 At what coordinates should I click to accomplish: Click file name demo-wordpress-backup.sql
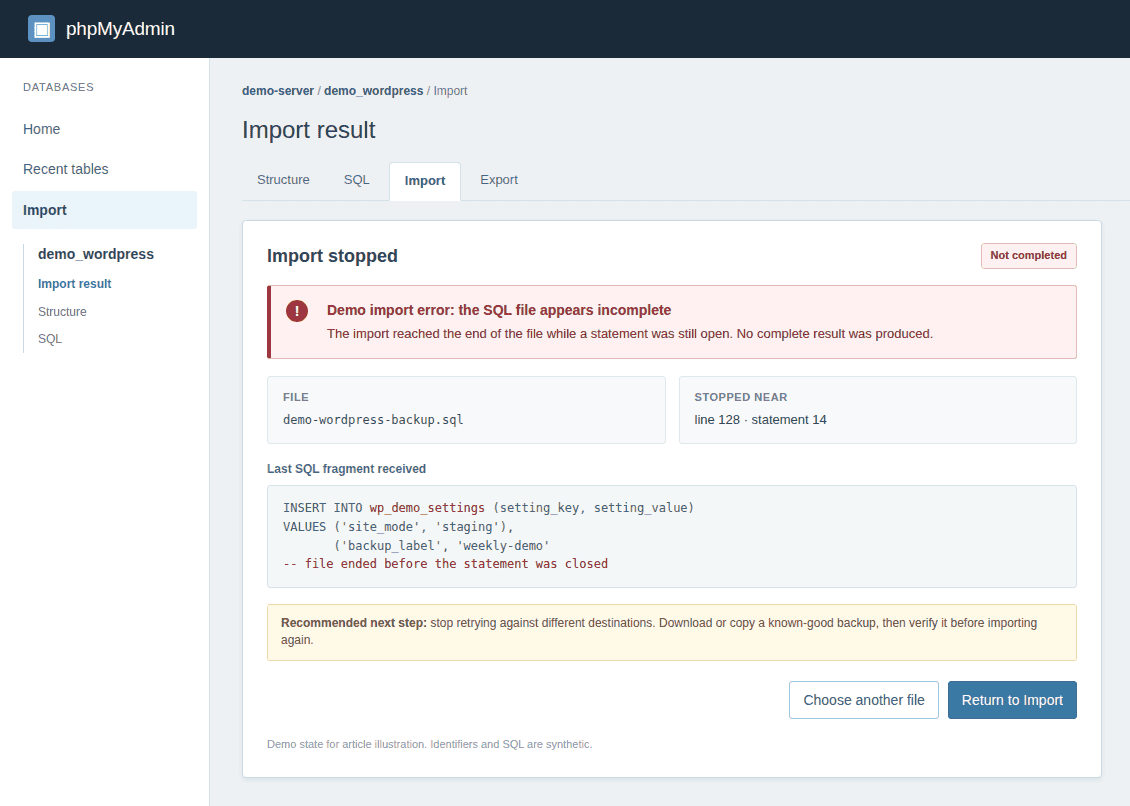(x=373, y=420)
